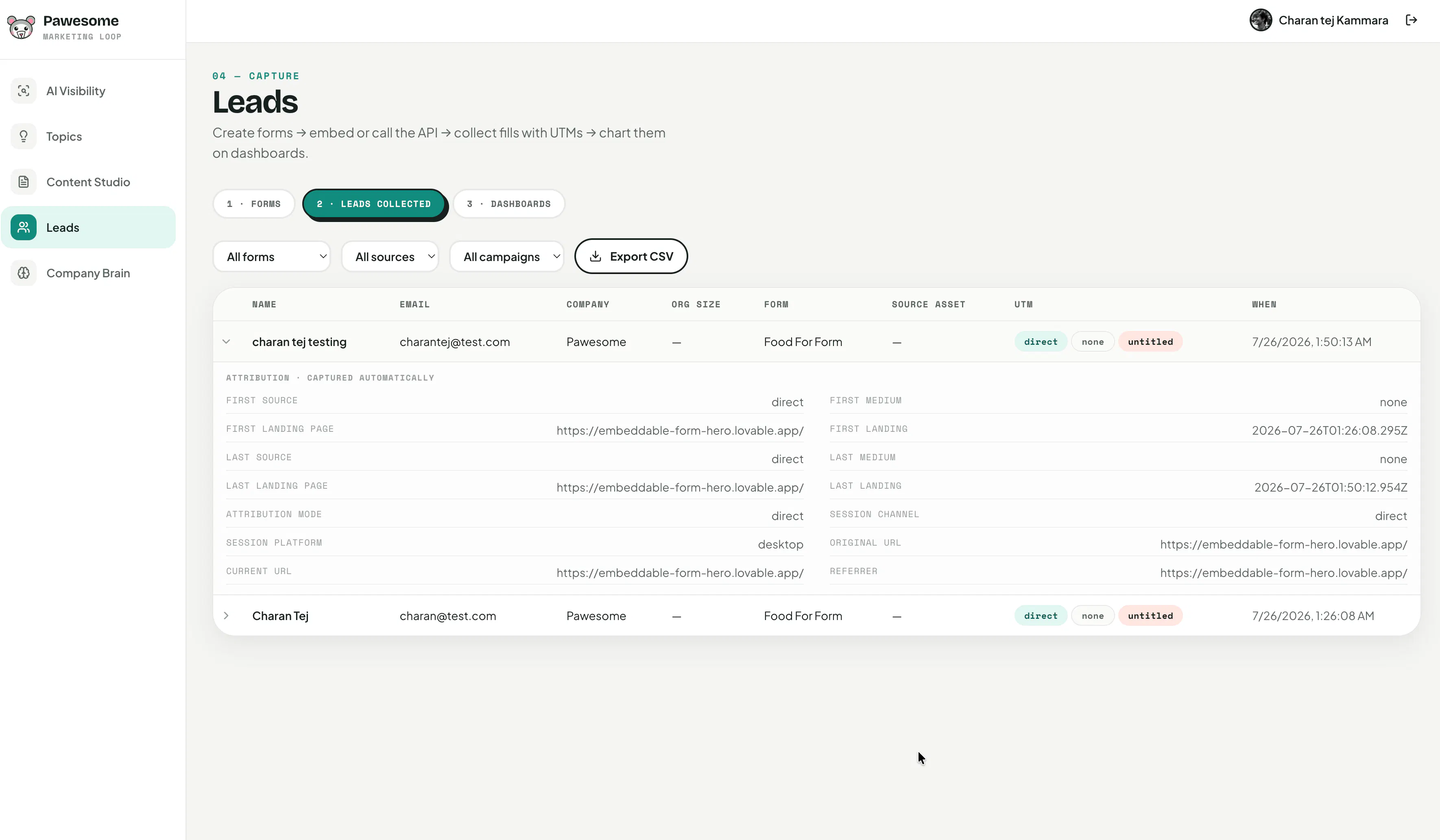Click the name Charan Tej

click(x=280, y=616)
